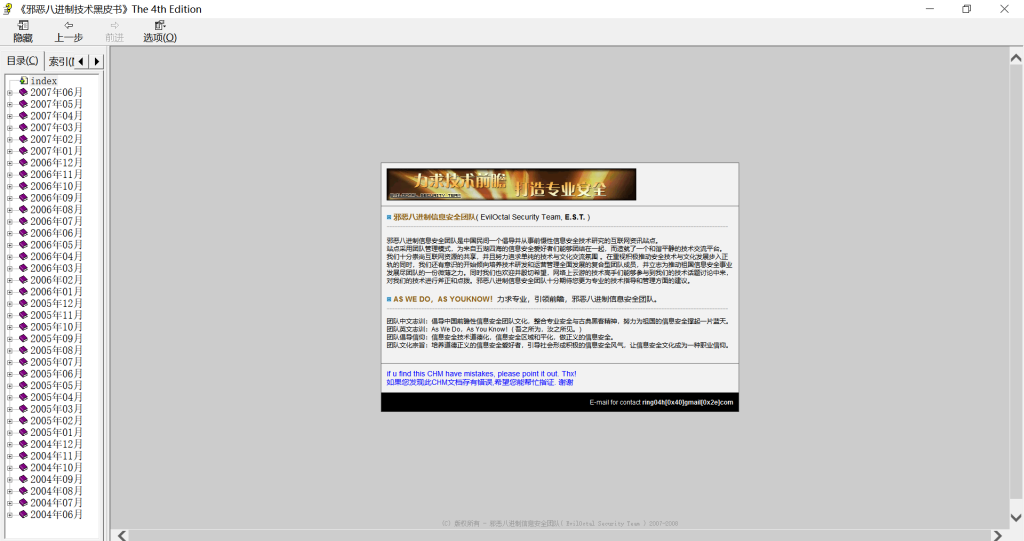1024x541 pixels.
Task: Expand the 2005年08月 tree node
Action: (9, 352)
